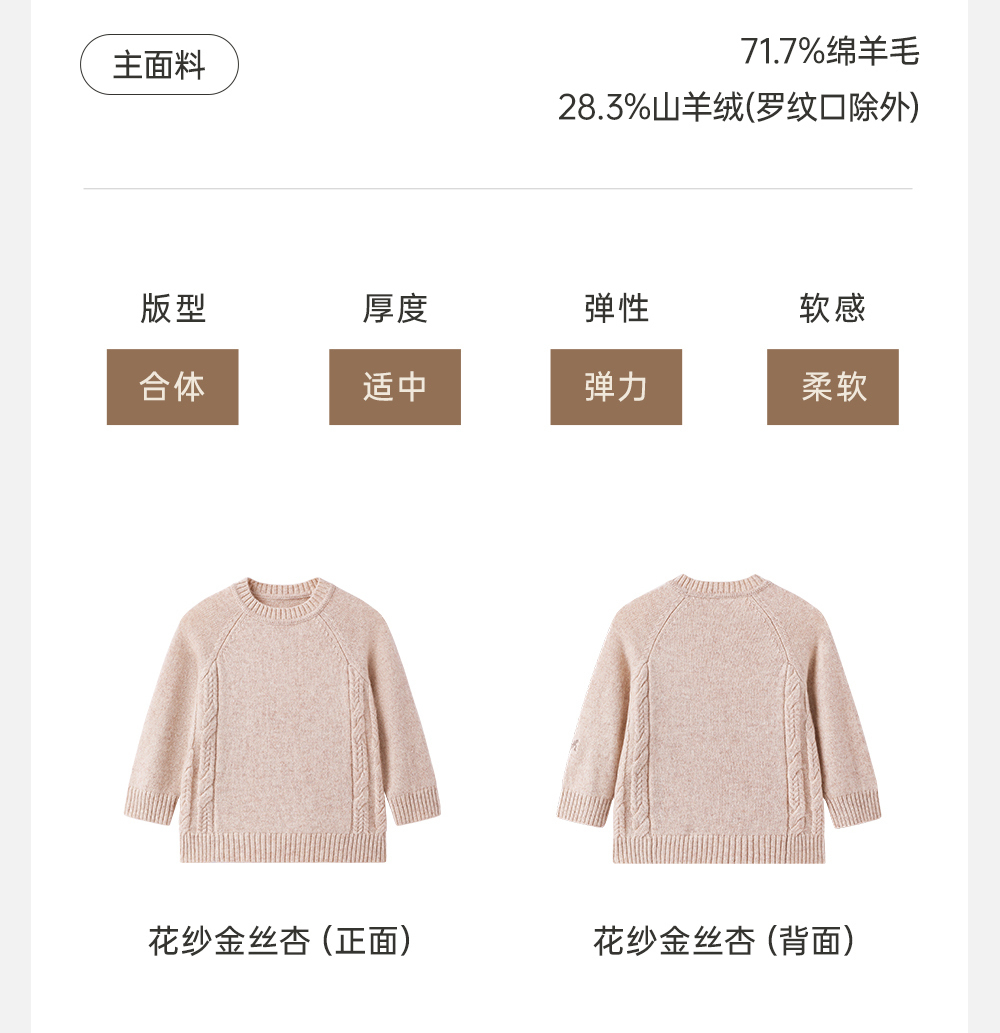
Task: Click the 软感 heading
Action: point(832,308)
